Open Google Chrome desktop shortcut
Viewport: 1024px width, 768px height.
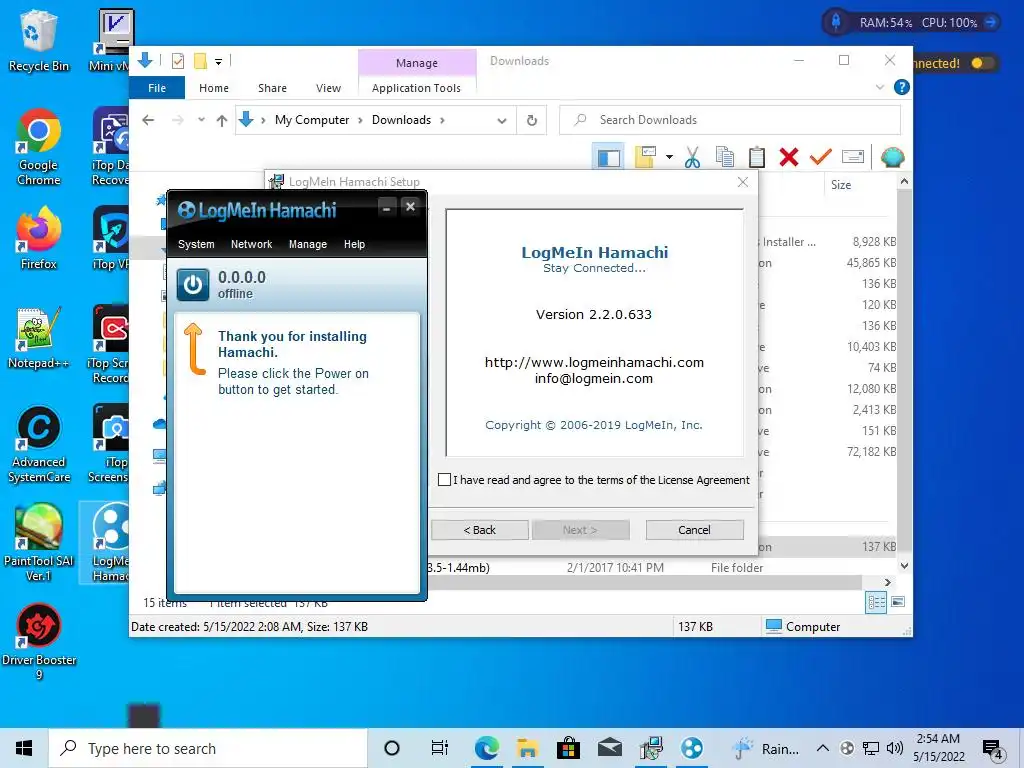[38, 148]
